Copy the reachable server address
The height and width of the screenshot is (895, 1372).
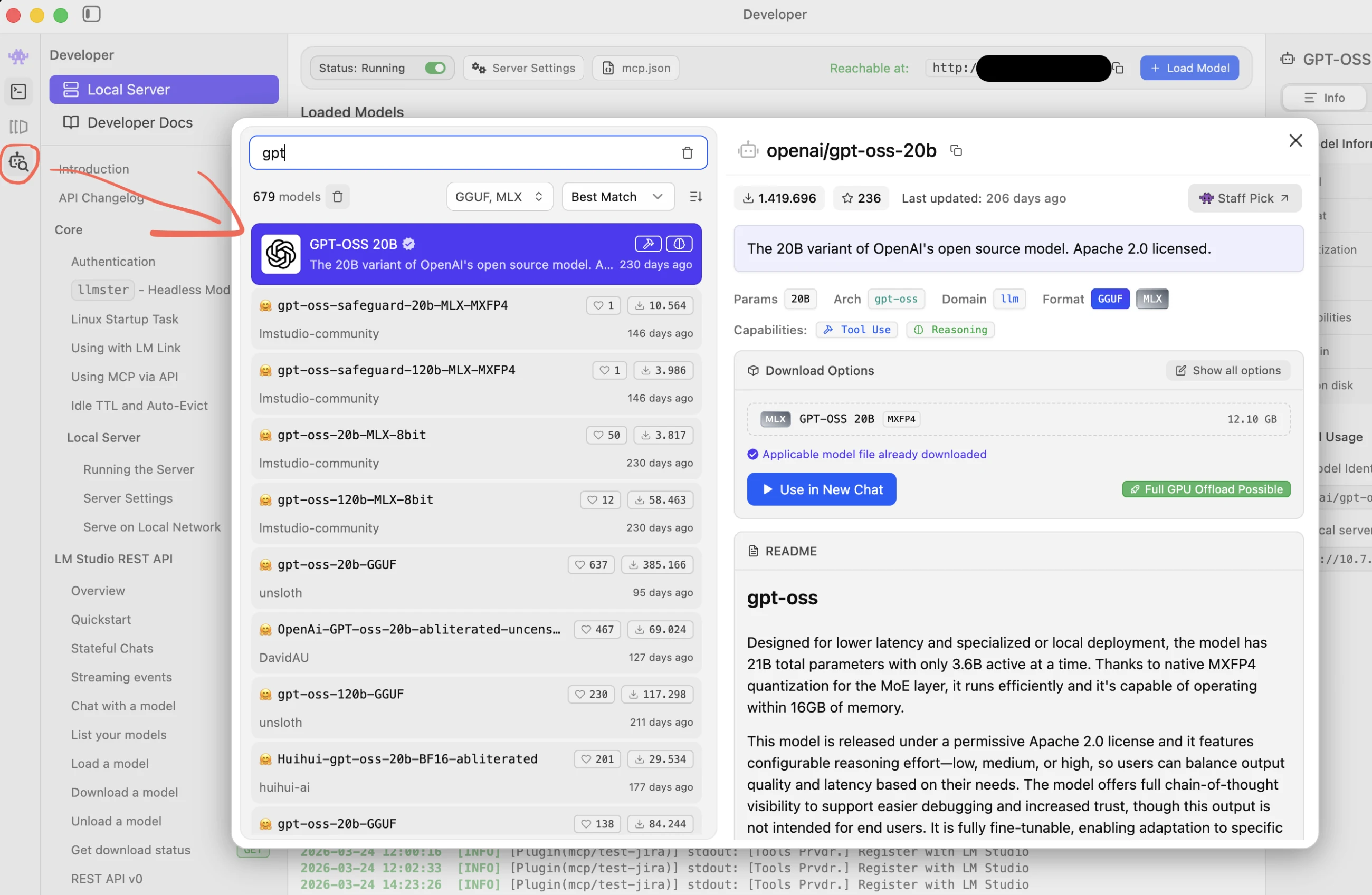point(1118,69)
